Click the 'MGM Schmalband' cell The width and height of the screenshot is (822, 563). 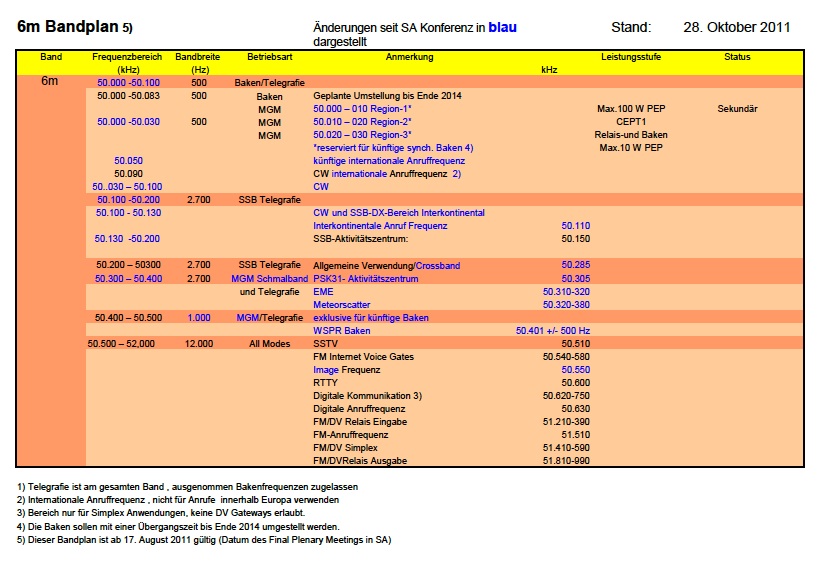pos(269,278)
